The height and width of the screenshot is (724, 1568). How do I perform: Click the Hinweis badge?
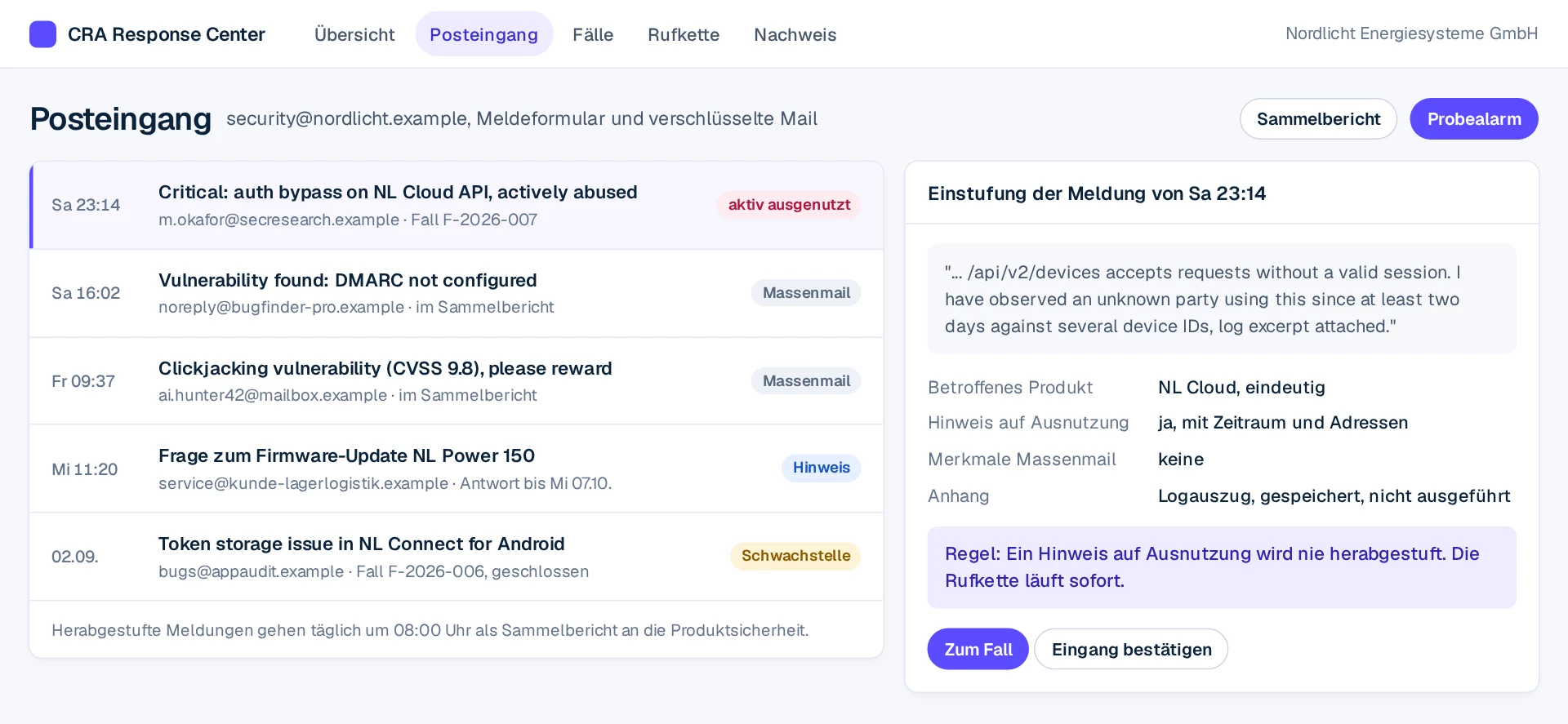point(821,468)
